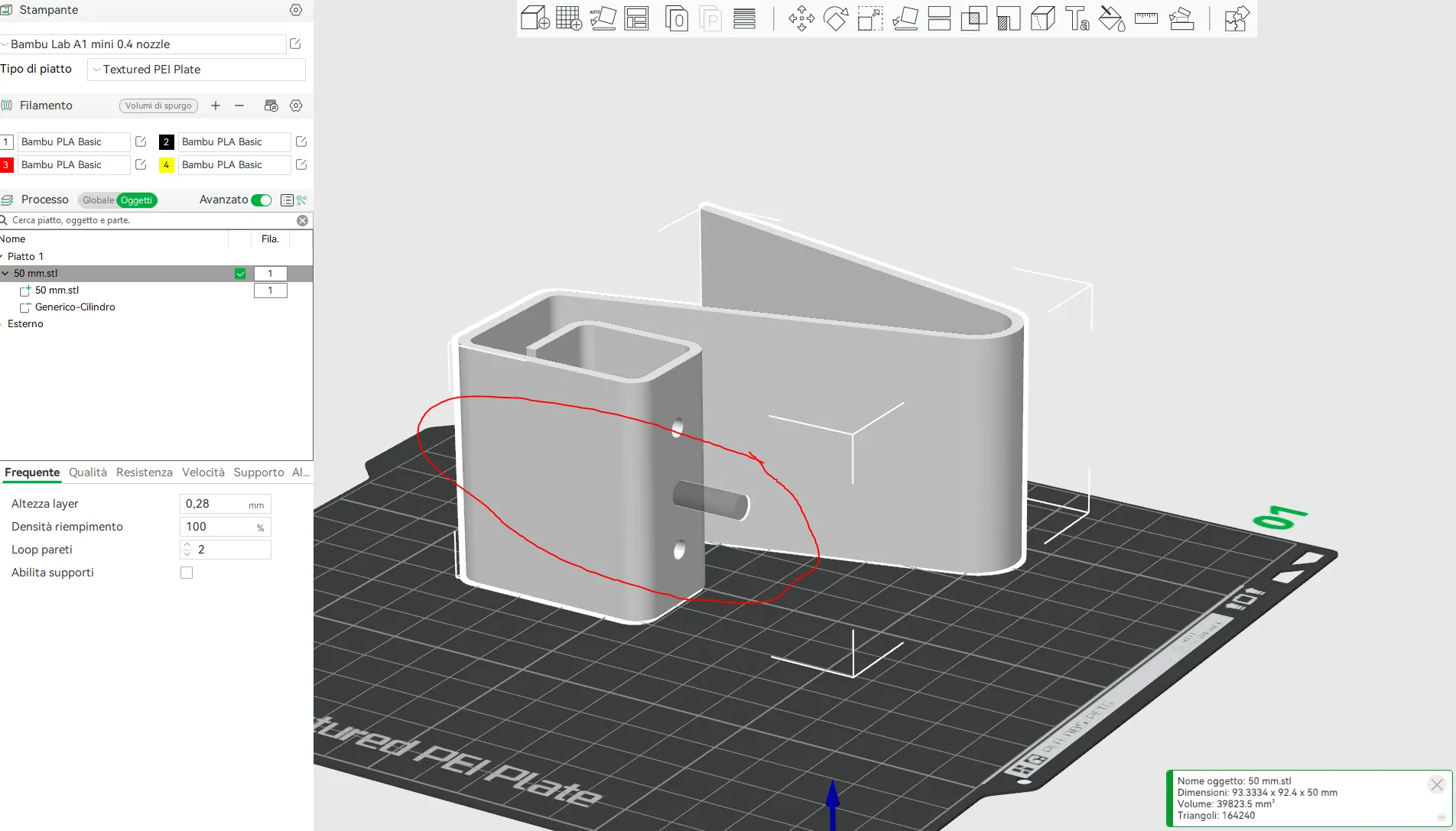Viewport: 1456px width, 831px height.
Task: Open the Supporto tab
Action: [259, 472]
